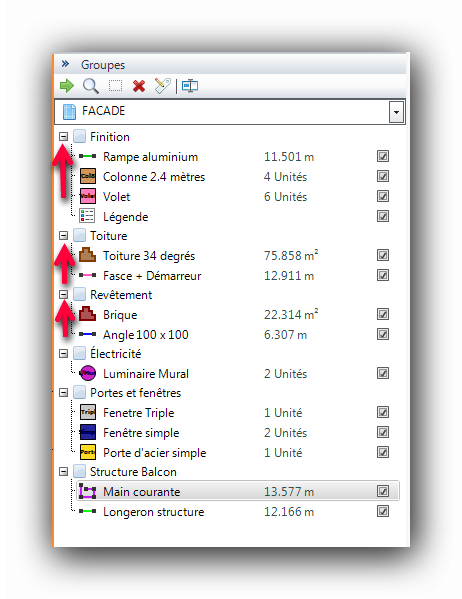Toggle the Luminaire Mural checkbox

point(383,373)
